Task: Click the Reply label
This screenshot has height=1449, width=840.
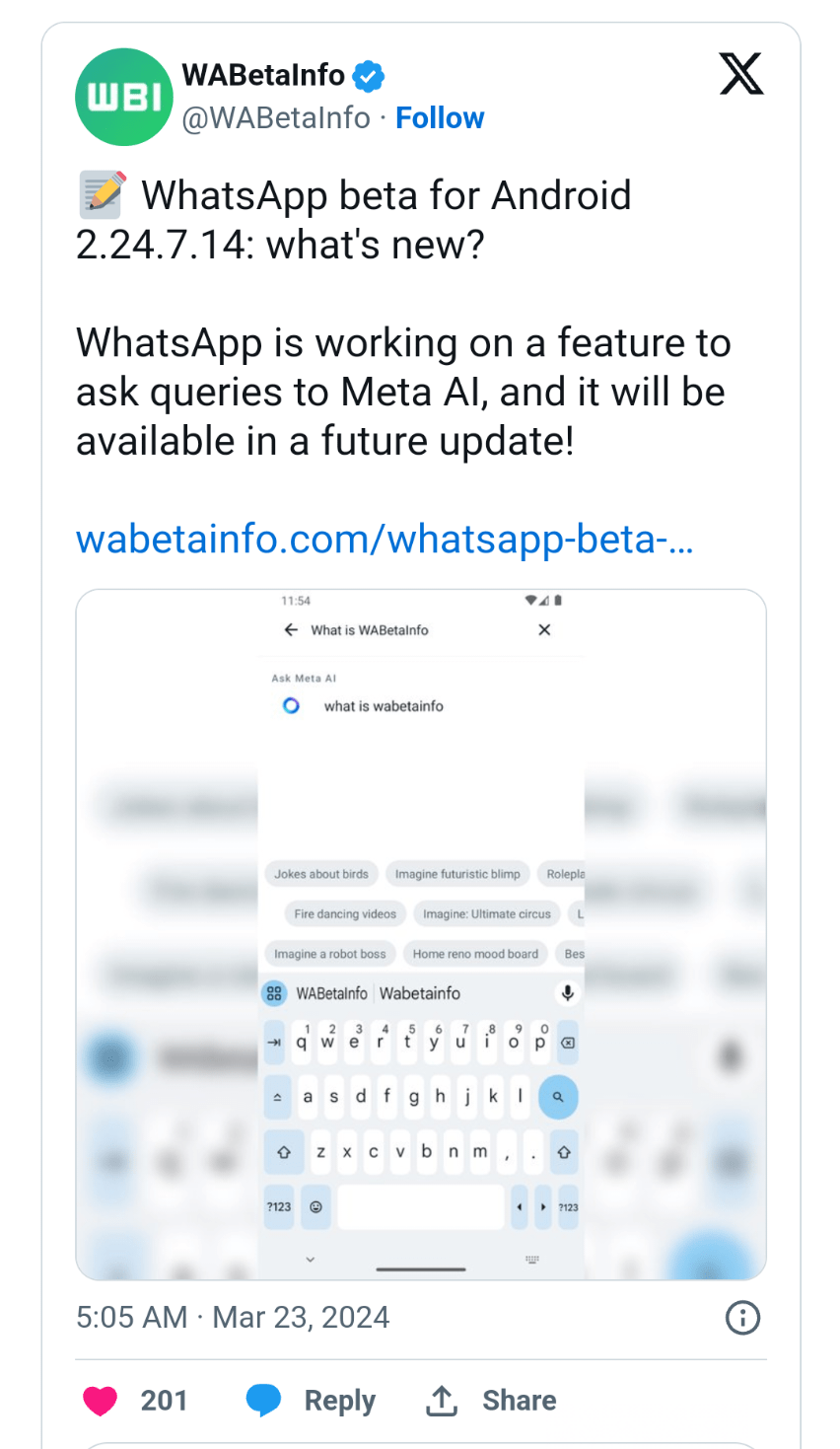Action: 339,1400
